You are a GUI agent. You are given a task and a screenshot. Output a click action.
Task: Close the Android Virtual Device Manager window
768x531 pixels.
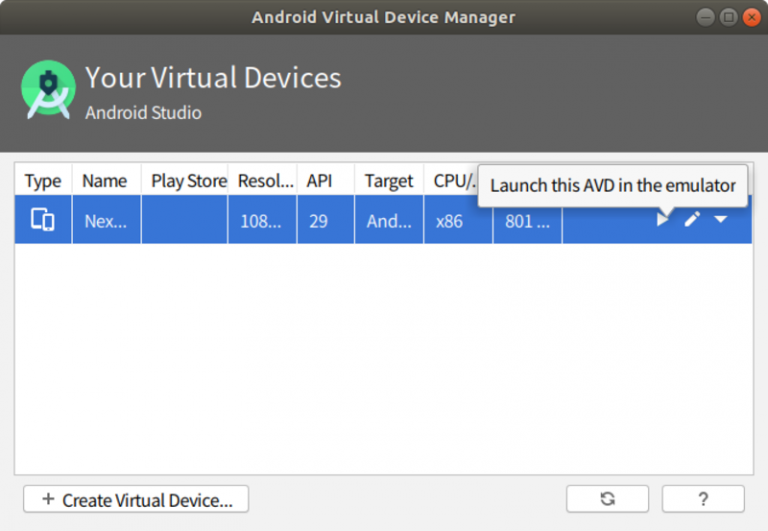[x=750, y=17]
